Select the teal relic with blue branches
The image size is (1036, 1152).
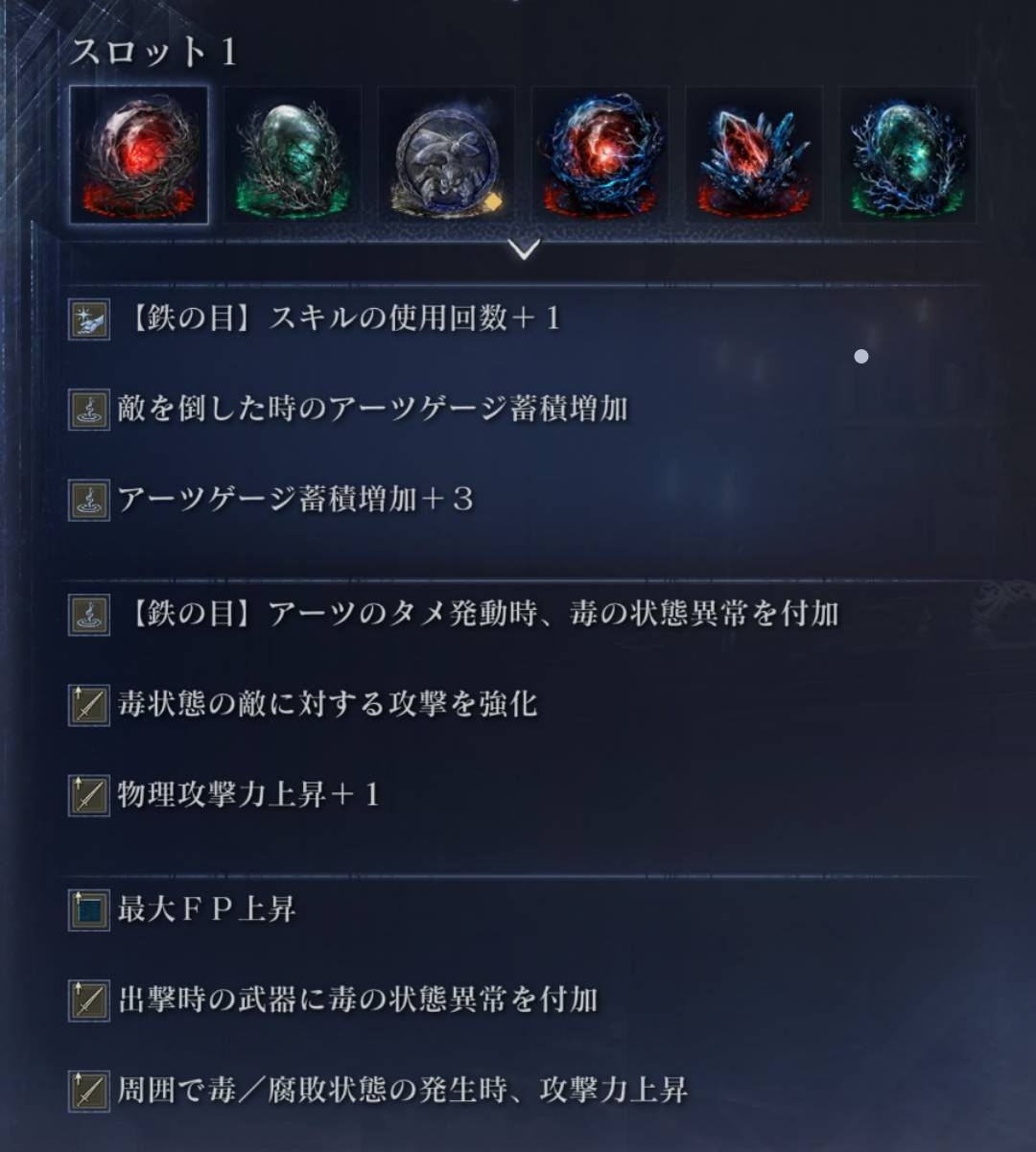(x=907, y=154)
